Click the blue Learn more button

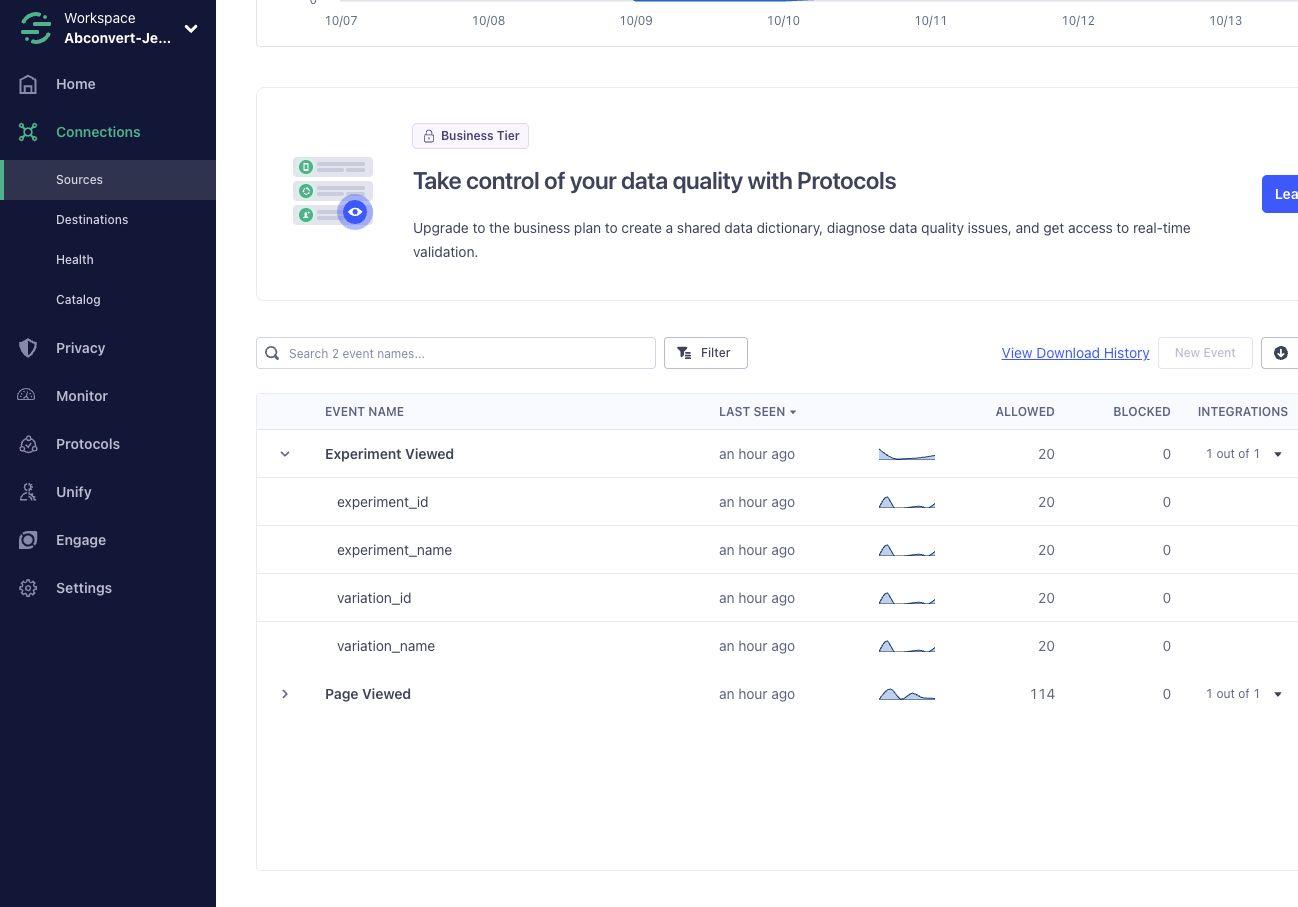pos(1280,194)
